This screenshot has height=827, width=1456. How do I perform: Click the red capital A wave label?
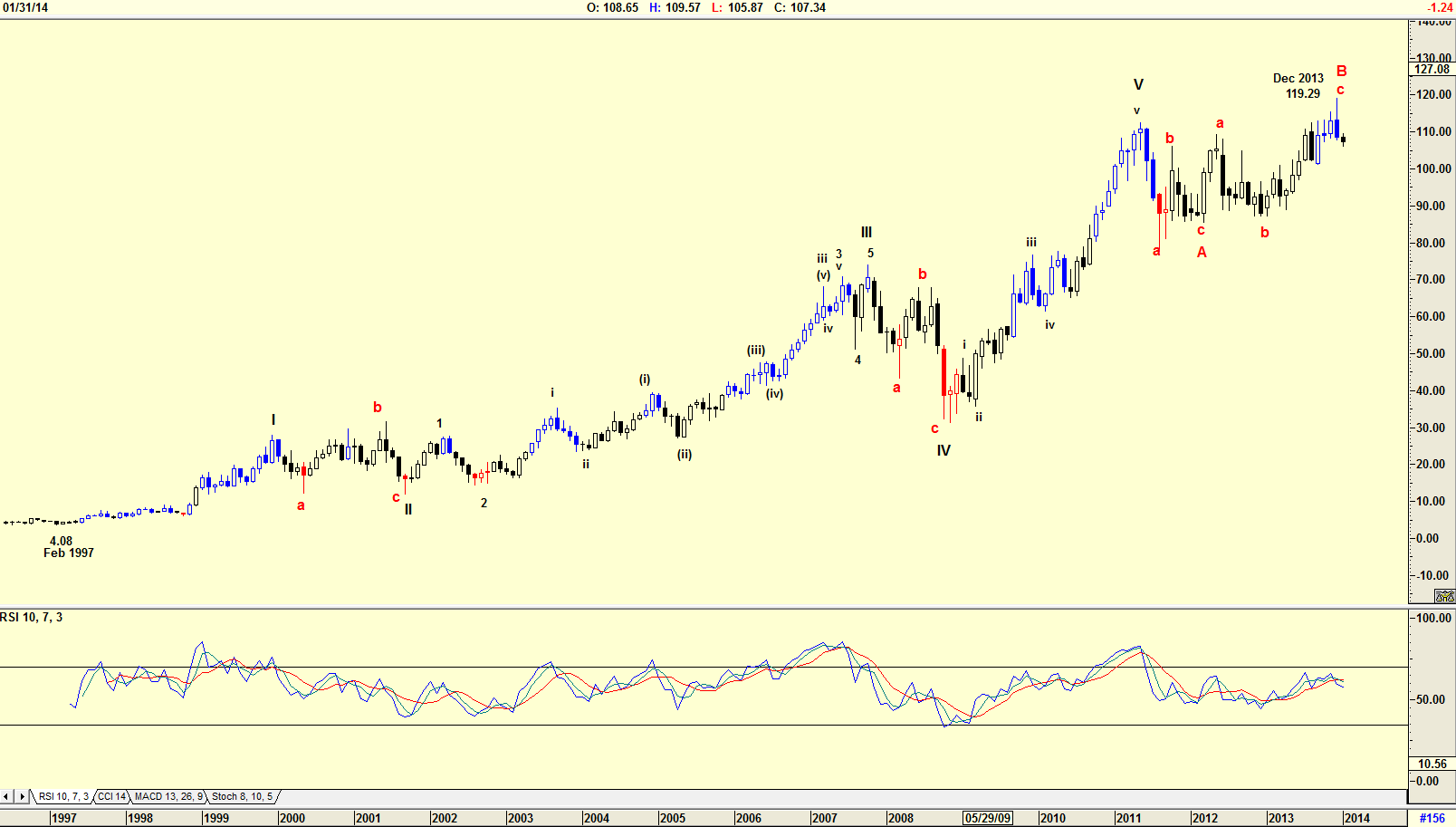[x=1202, y=253]
